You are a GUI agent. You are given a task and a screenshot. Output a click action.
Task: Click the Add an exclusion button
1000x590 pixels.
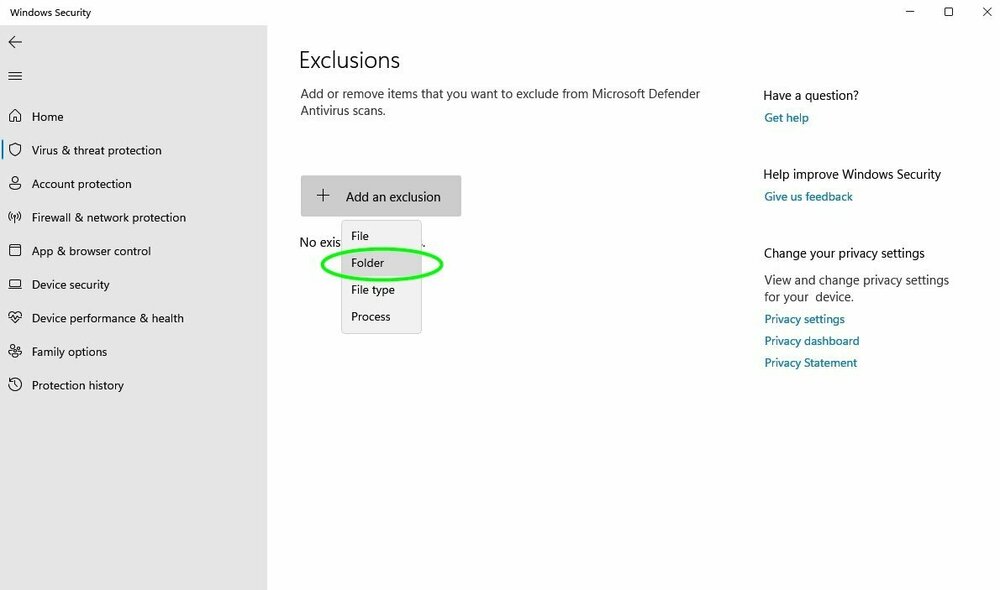381,196
